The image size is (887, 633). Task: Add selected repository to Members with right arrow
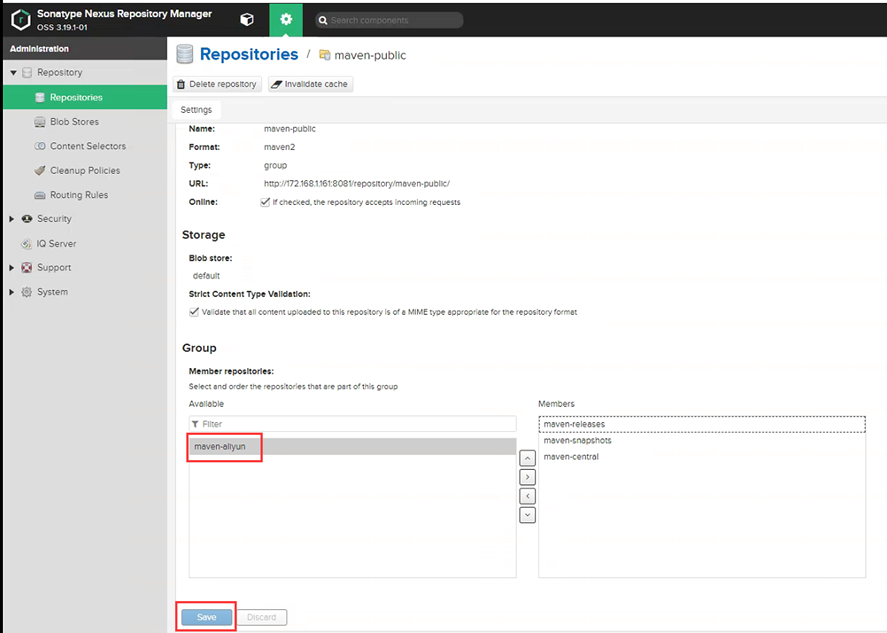point(527,477)
